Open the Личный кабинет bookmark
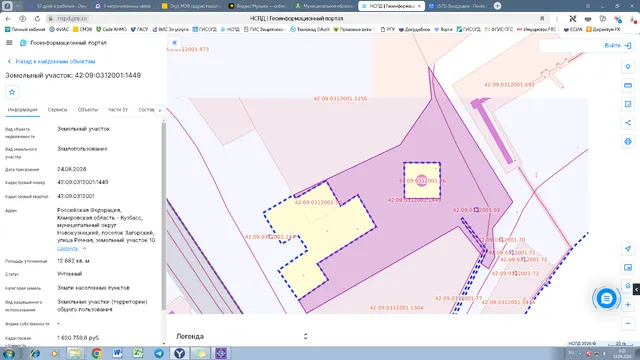Image resolution: width=640 pixels, height=360 pixels. [x=25, y=29]
